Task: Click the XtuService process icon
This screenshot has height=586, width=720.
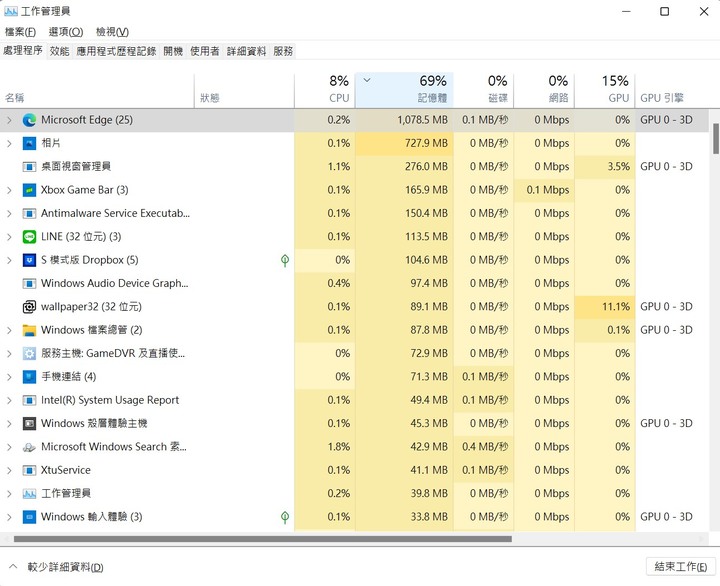Action: click(29, 470)
